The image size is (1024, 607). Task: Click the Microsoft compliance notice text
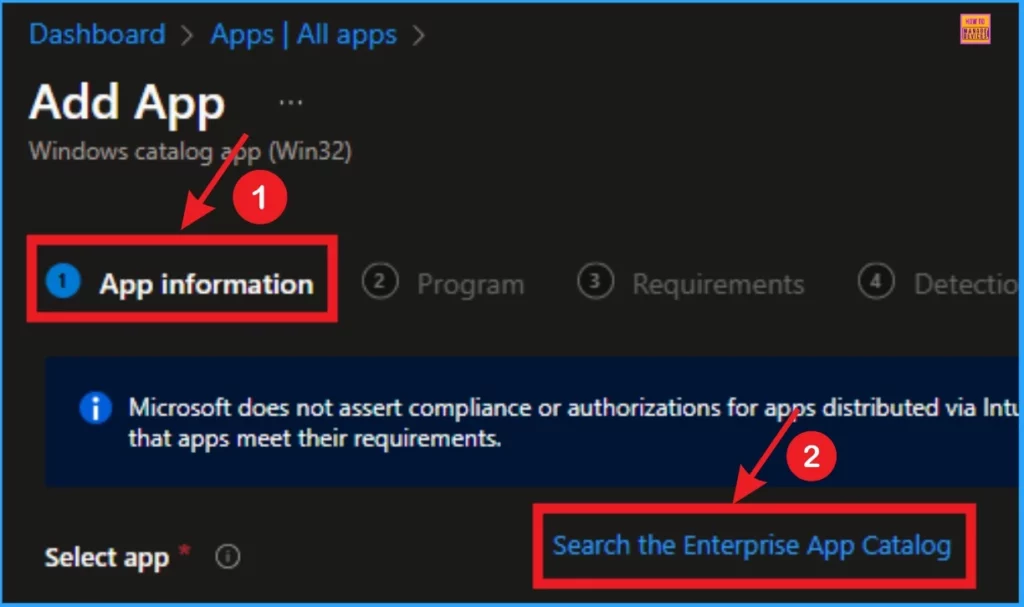coord(573,423)
